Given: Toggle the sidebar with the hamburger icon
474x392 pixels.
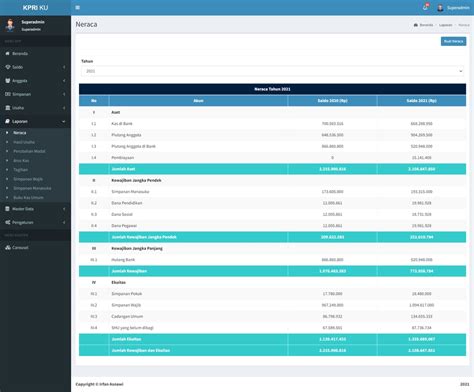Looking at the screenshot, I should pos(77,7).
